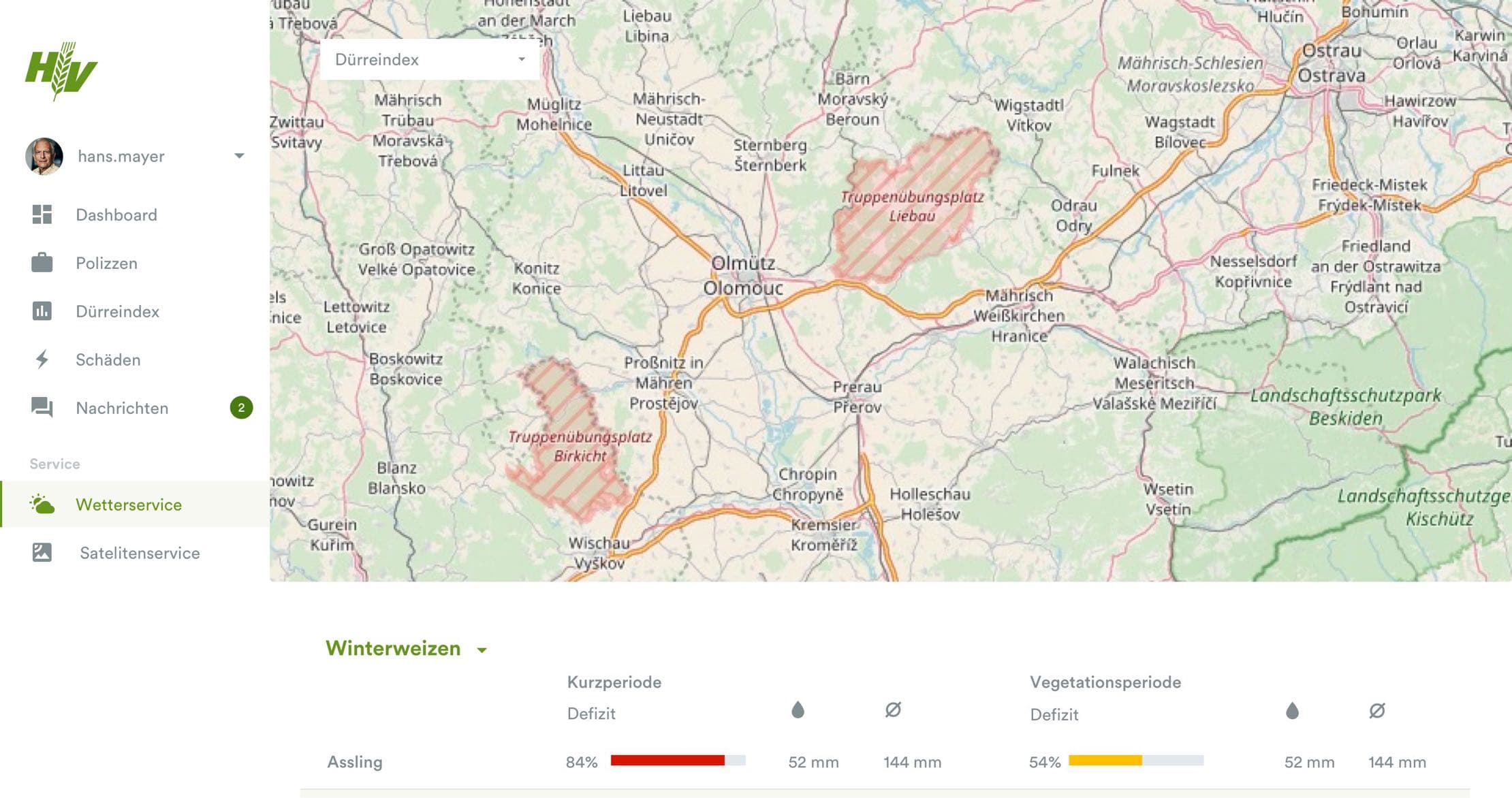
Task: Select the Assling location row label
Action: tap(355, 762)
